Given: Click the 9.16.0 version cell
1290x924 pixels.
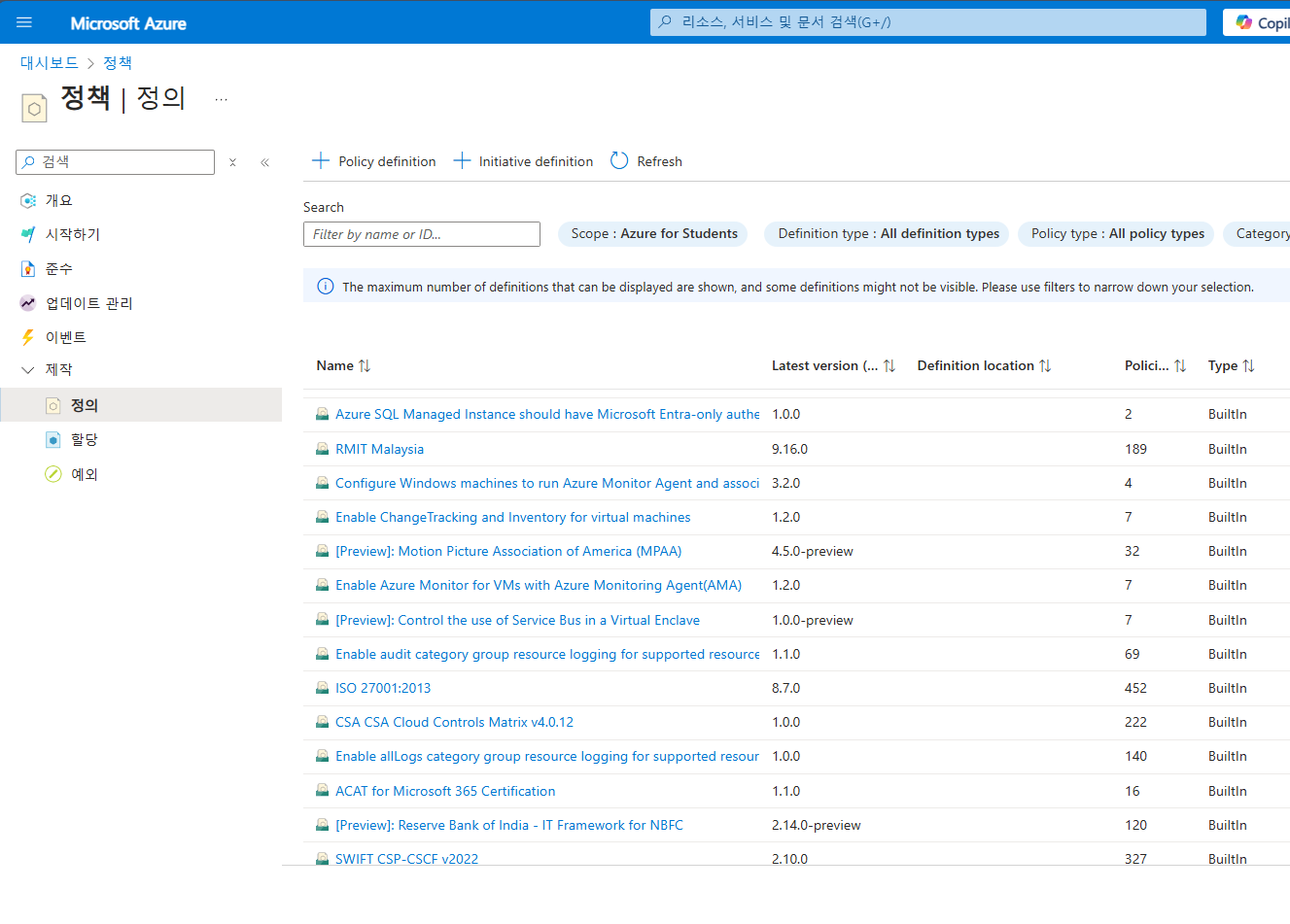Looking at the screenshot, I should click(789, 449).
